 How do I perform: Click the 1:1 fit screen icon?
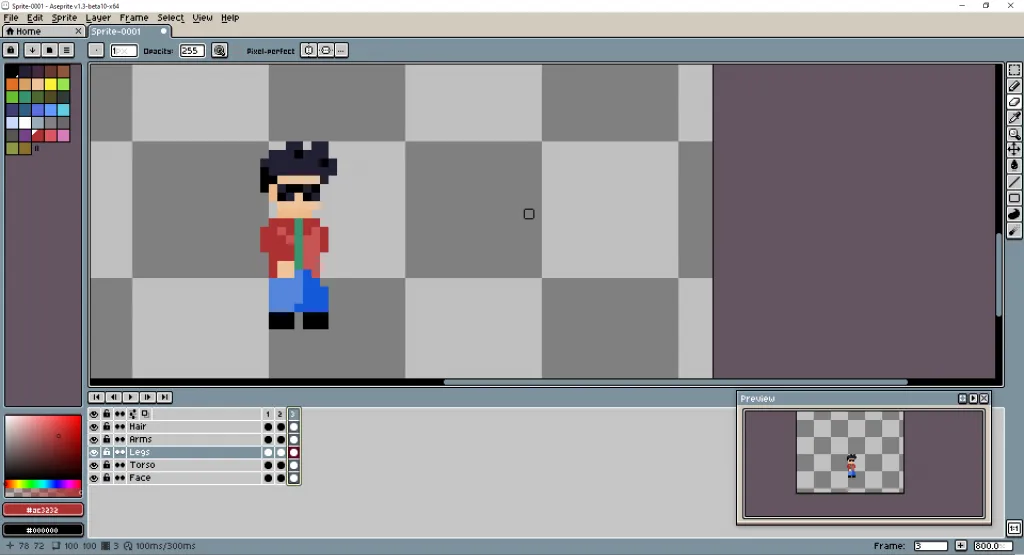[1014, 528]
